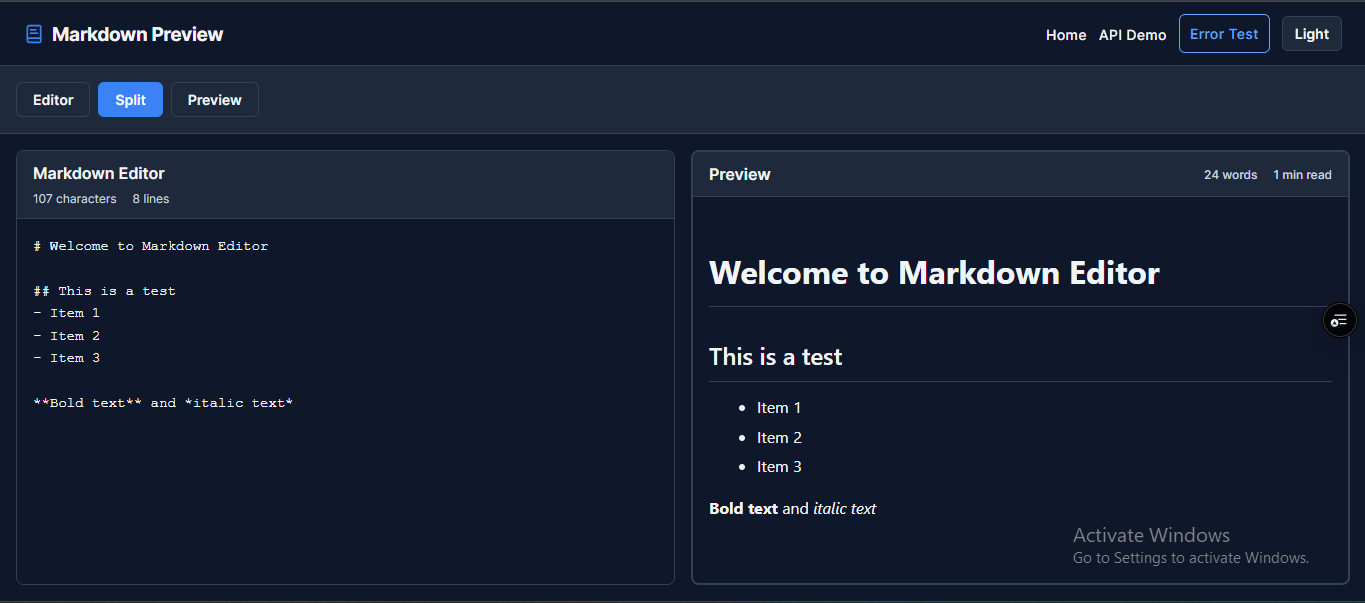
Task: Click the 'Item 1' bullet in preview
Action: pos(779,408)
